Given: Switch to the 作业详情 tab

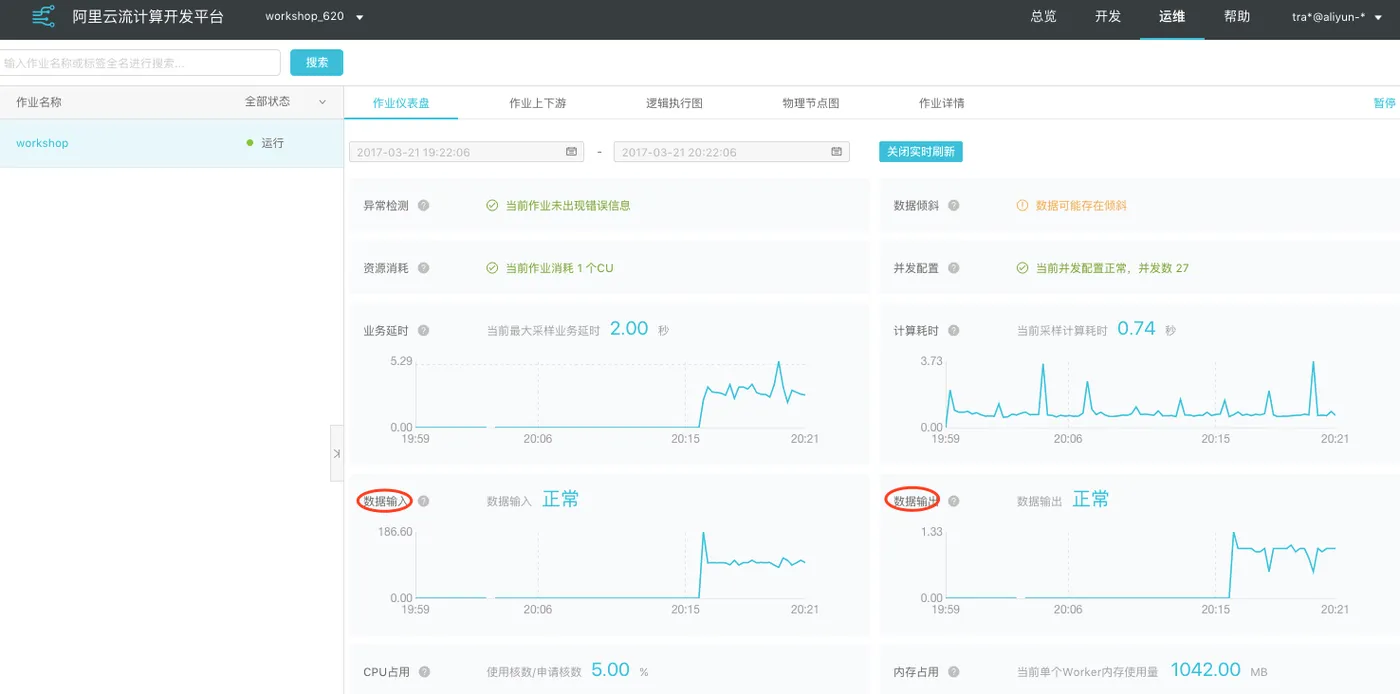Looking at the screenshot, I should point(942,103).
